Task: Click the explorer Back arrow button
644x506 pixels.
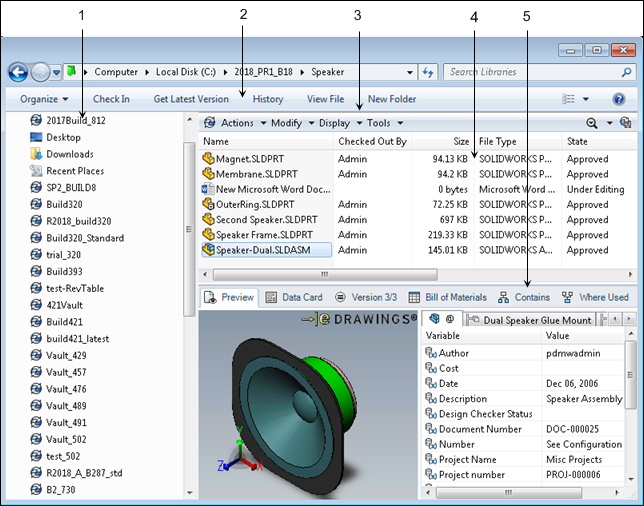Action: click(x=18, y=72)
